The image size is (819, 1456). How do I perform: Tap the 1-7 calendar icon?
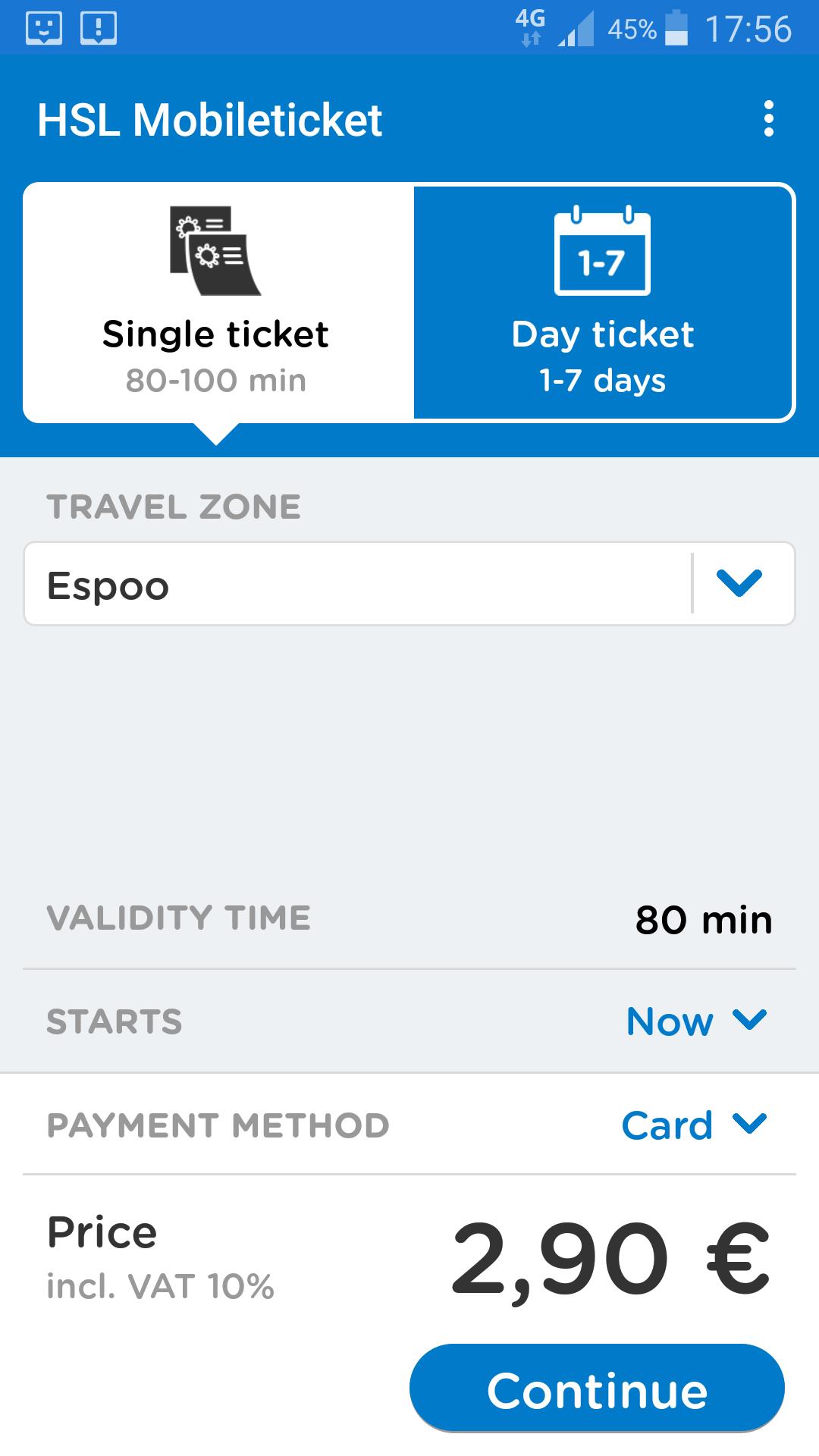(x=603, y=250)
